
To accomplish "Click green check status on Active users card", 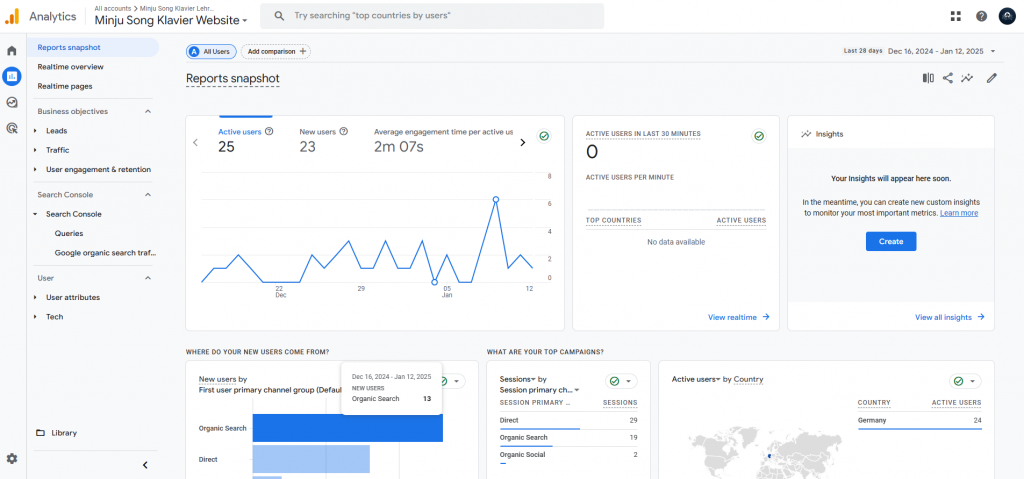I will tap(544, 136).
